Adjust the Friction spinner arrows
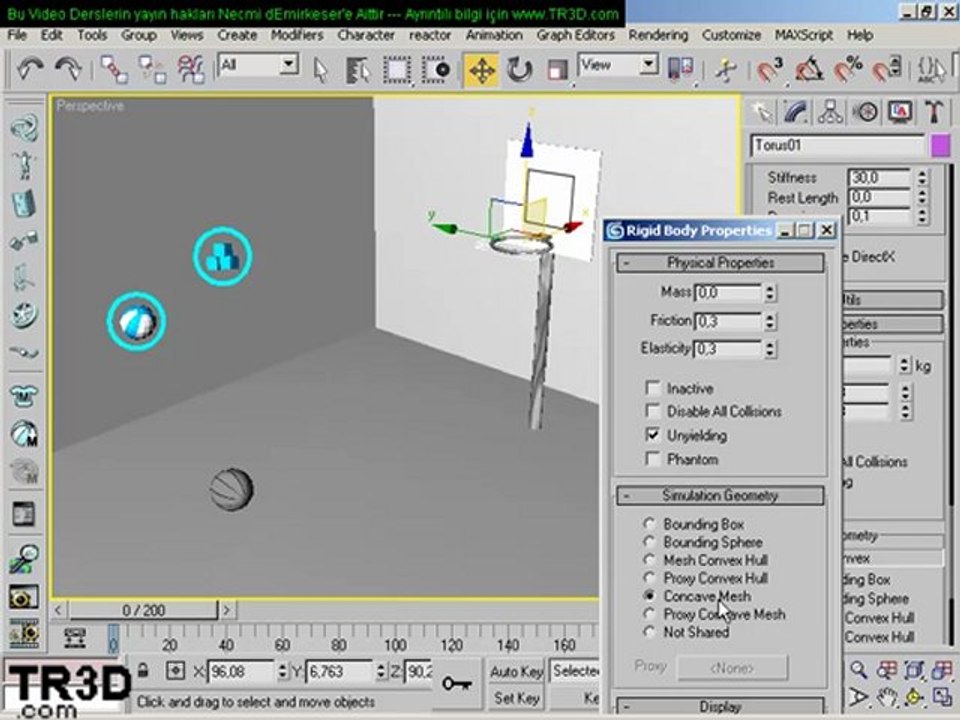 770,321
